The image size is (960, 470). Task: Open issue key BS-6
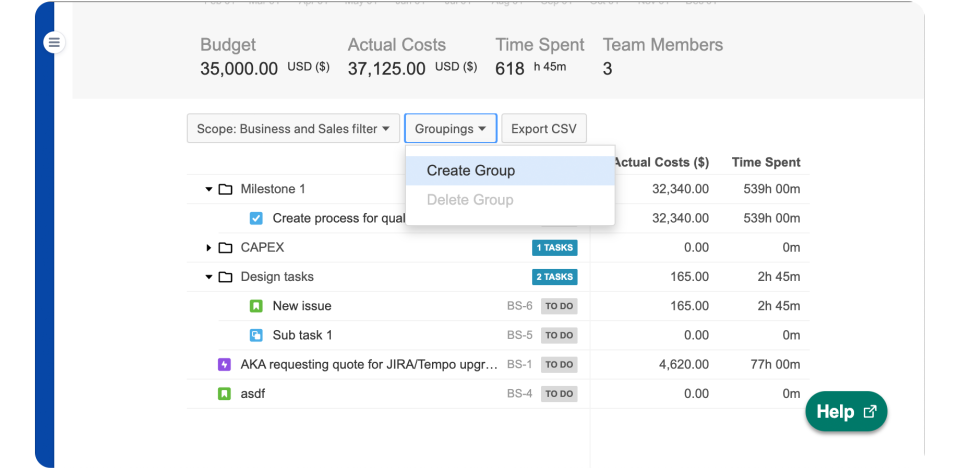520,306
